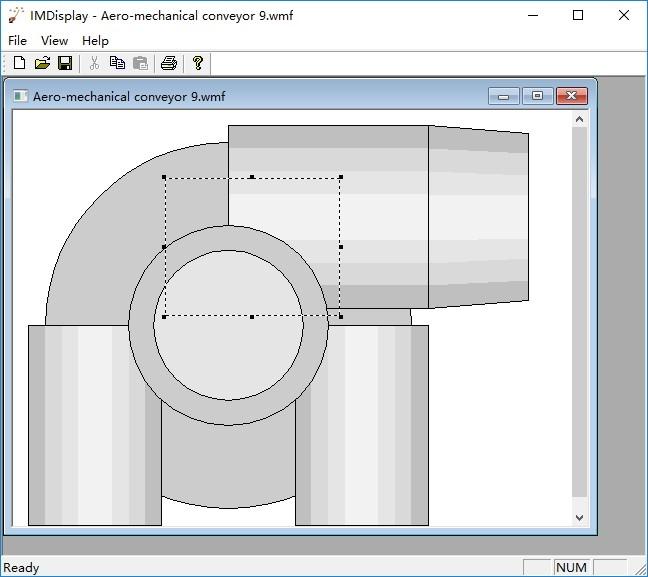Click the bottom-right selection handle
Screen dimensions: 648x577
pyautogui.click(x=341, y=317)
